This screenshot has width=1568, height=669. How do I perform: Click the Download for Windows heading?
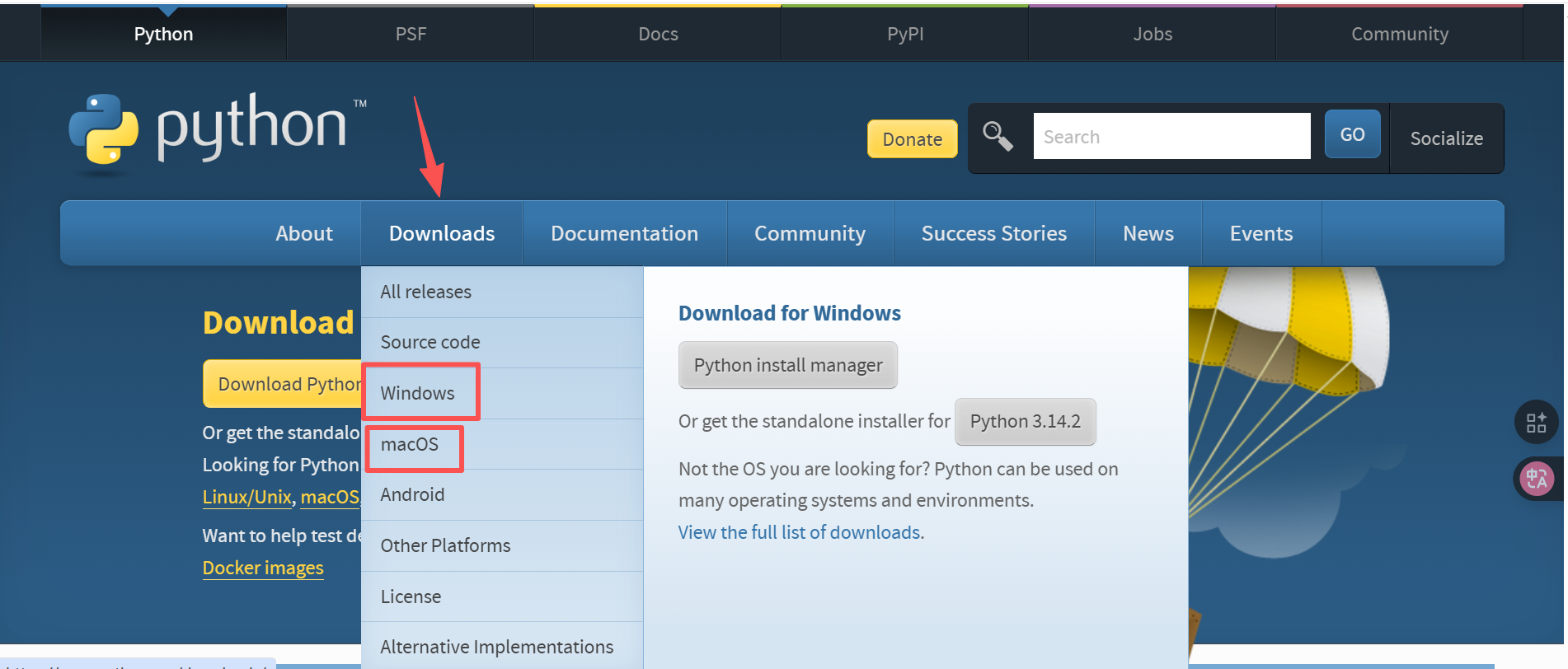(789, 313)
